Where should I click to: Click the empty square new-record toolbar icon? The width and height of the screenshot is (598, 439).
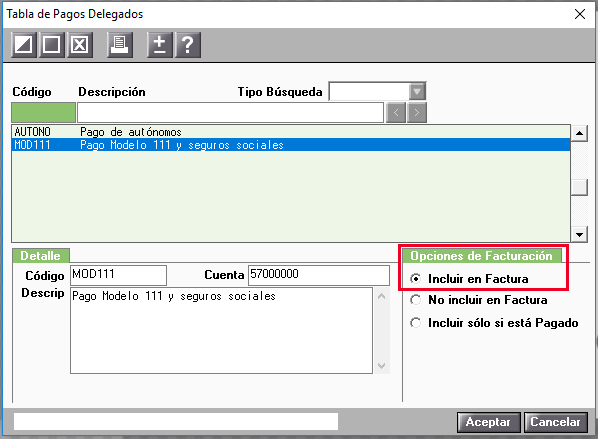pos(51,45)
